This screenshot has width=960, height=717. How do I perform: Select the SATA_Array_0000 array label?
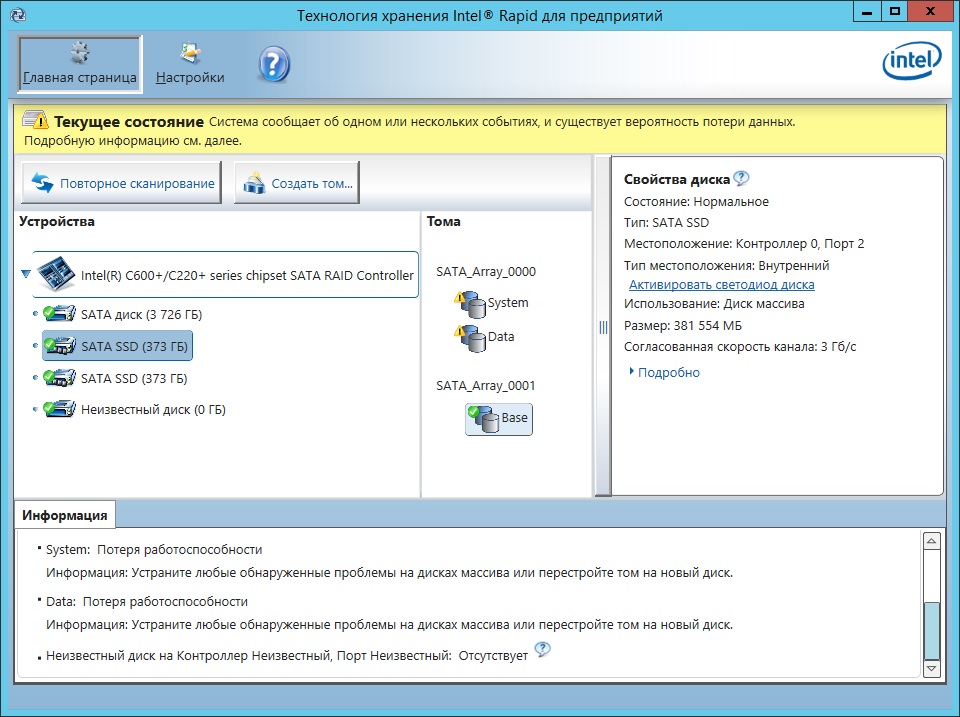click(486, 271)
